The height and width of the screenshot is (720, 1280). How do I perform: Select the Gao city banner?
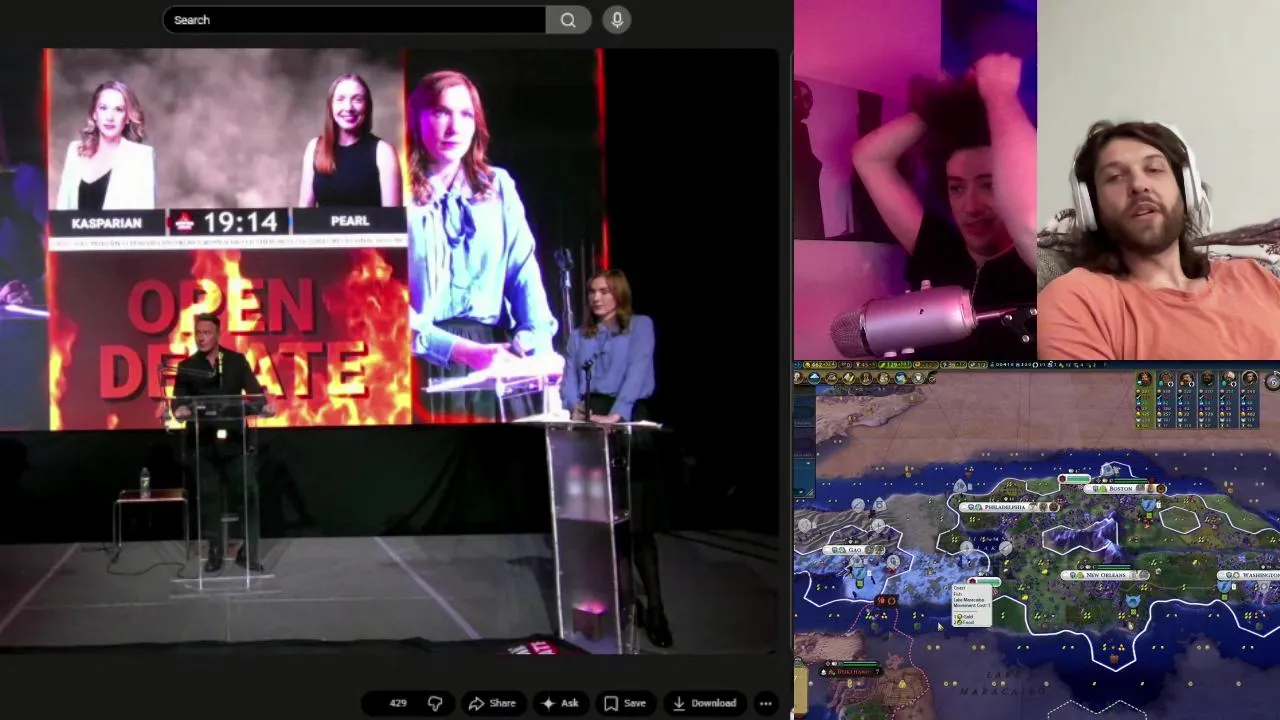[853, 550]
